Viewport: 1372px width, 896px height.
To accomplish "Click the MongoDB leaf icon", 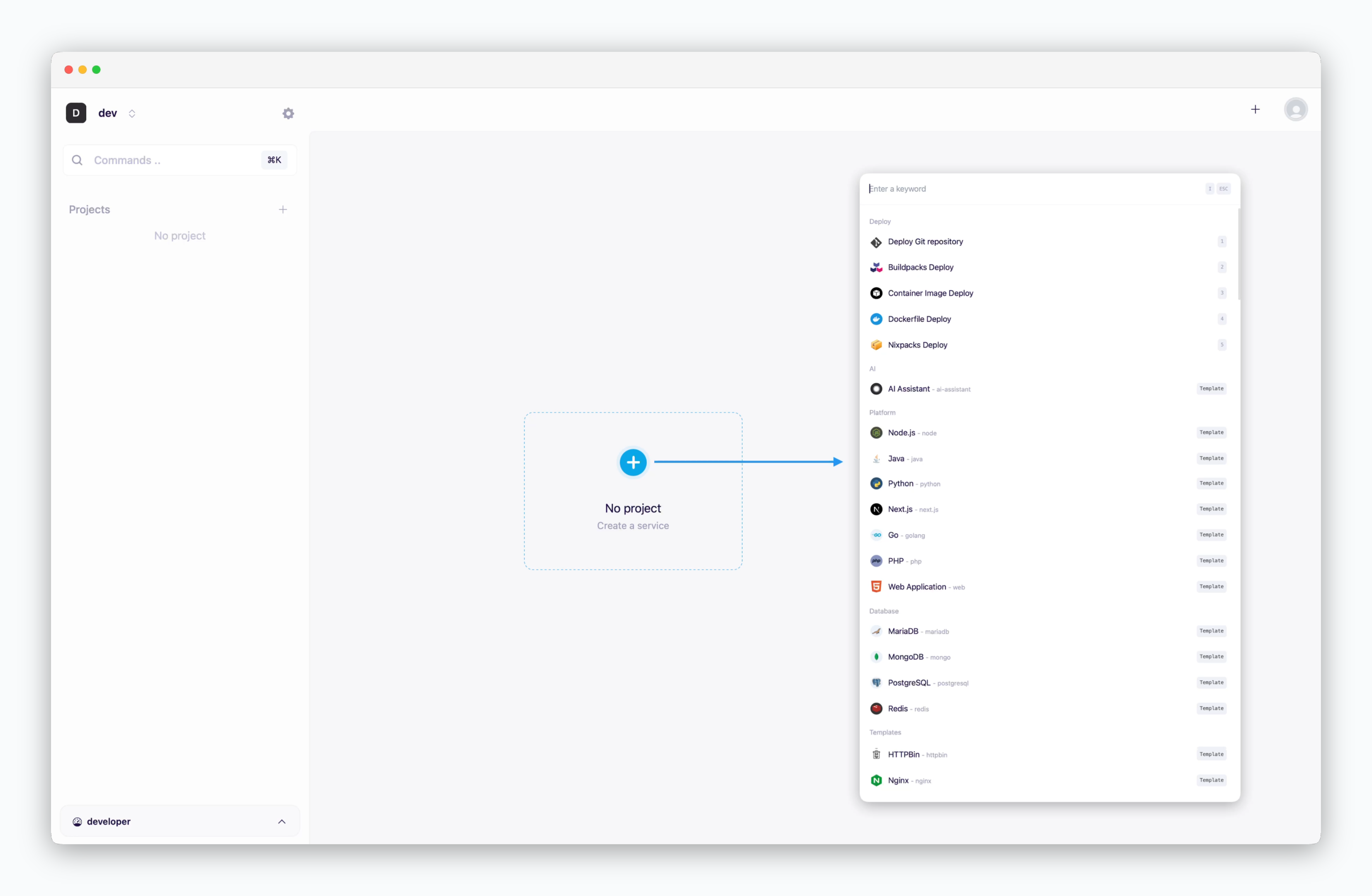I will (876, 657).
